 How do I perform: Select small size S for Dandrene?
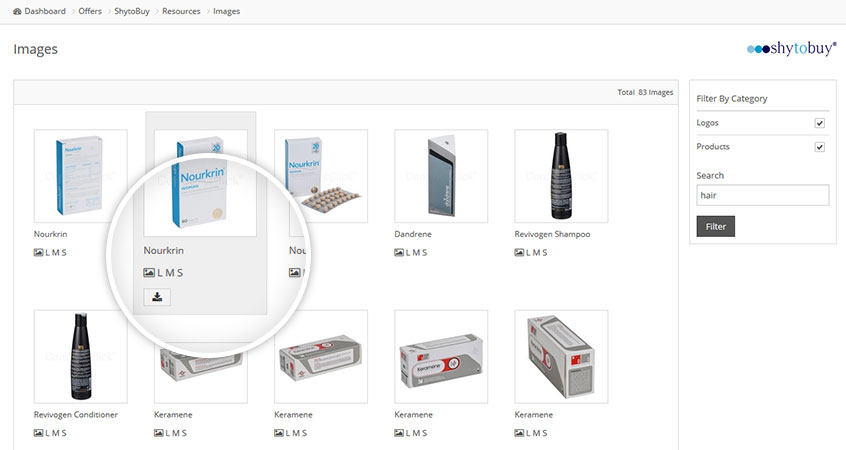click(x=425, y=253)
